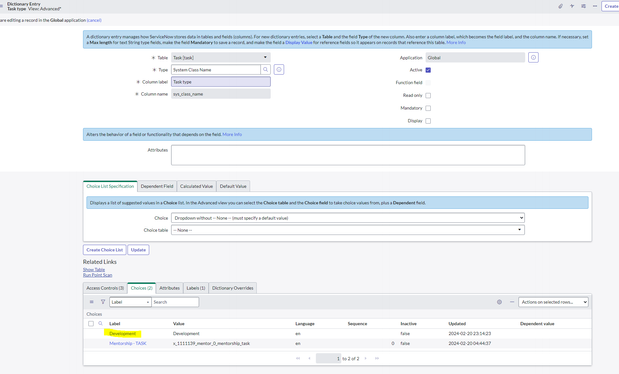Click the info icon next to Type field
This screenshot has height=374, width=619.
pos(279,70)
